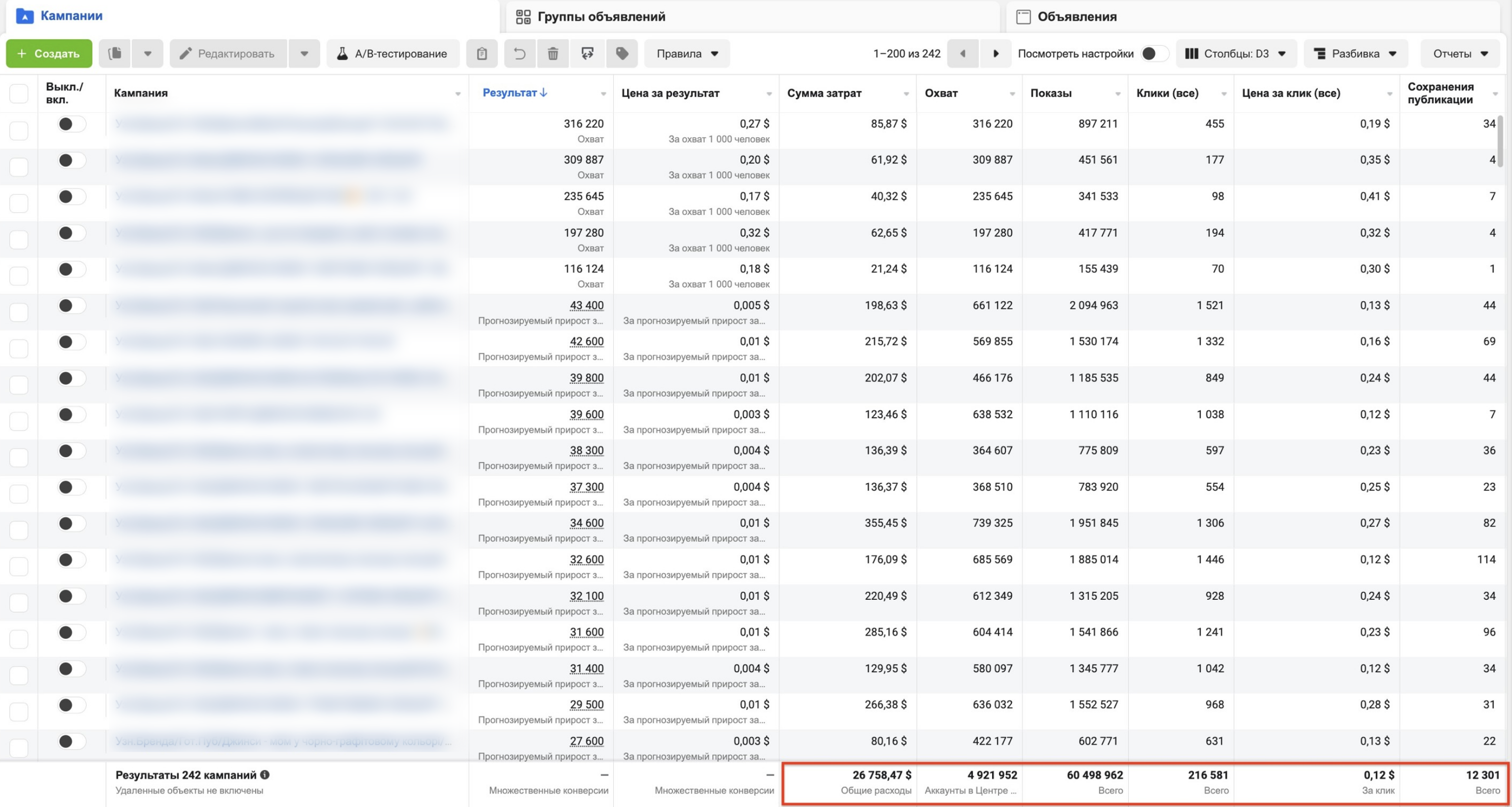Click Сохранения публикации column header
The image size is (1512, 807).
click(1440, 93)
